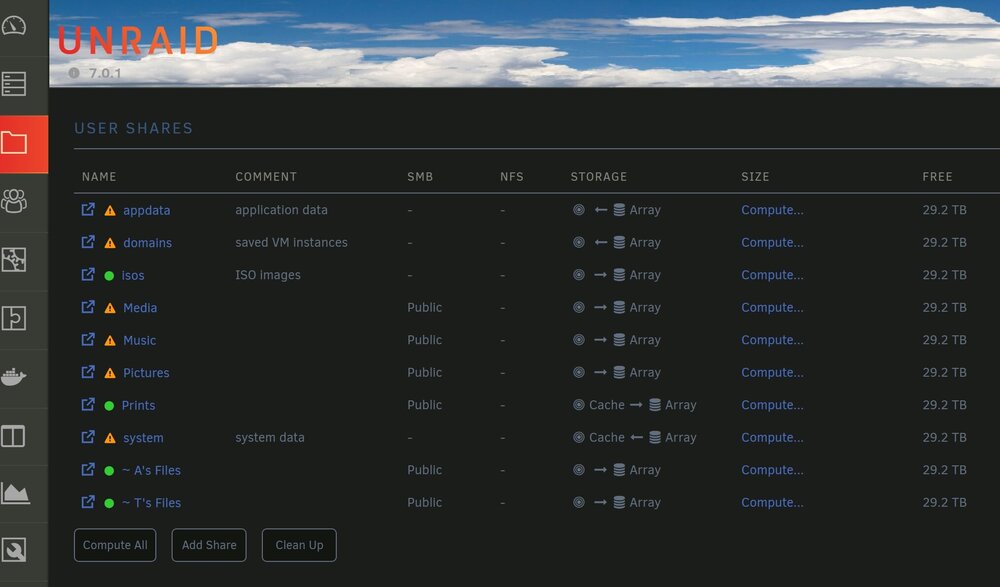
Task: Click the warning triangle next to Media
Action: [110, 308]
